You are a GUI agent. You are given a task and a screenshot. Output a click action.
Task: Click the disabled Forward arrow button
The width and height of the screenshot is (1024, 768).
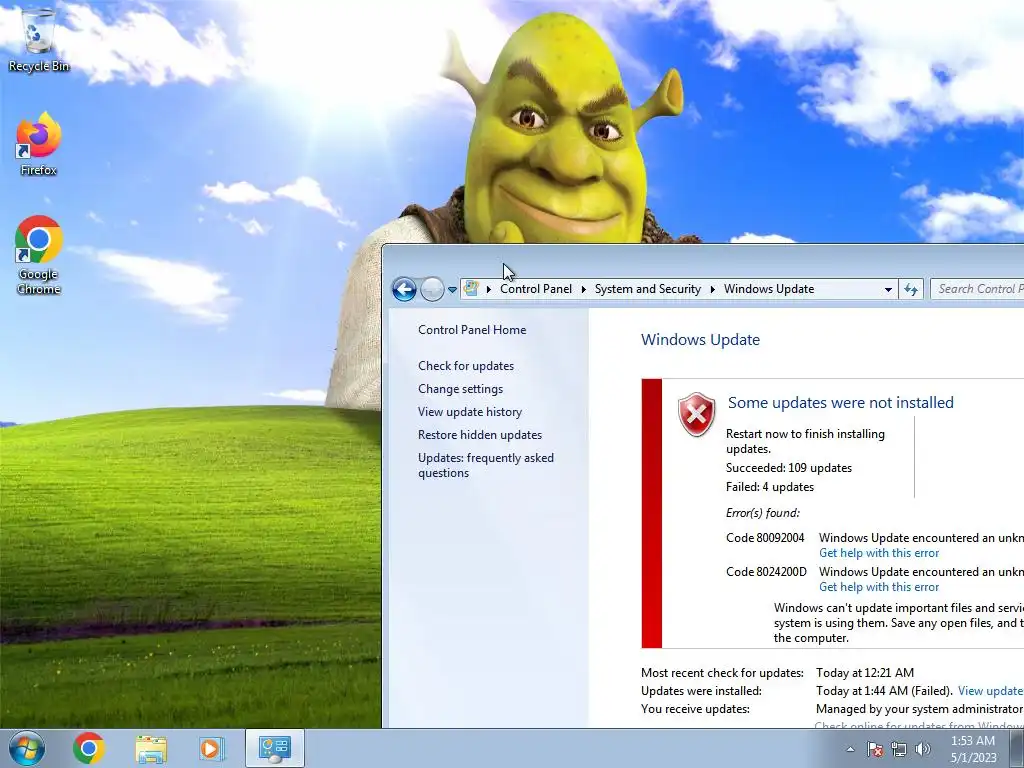point(432,289)
